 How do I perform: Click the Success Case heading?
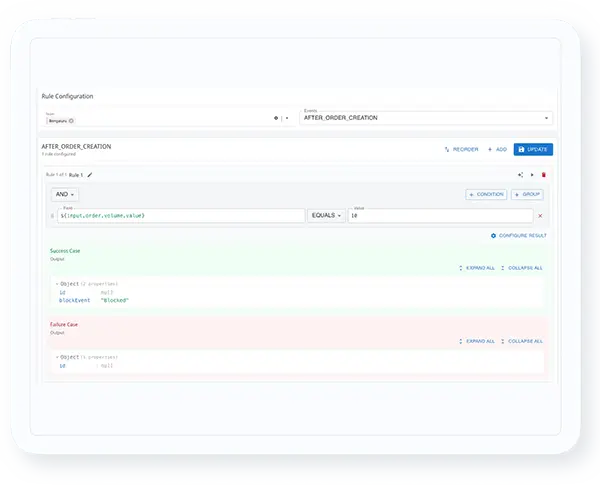[x=65, y=251]
